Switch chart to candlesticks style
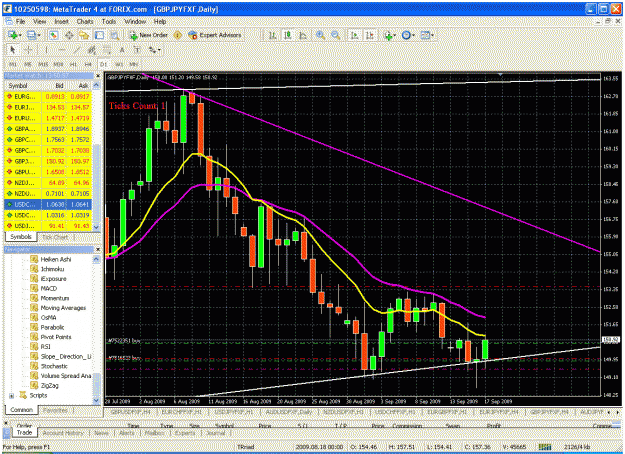 (287, 35)
